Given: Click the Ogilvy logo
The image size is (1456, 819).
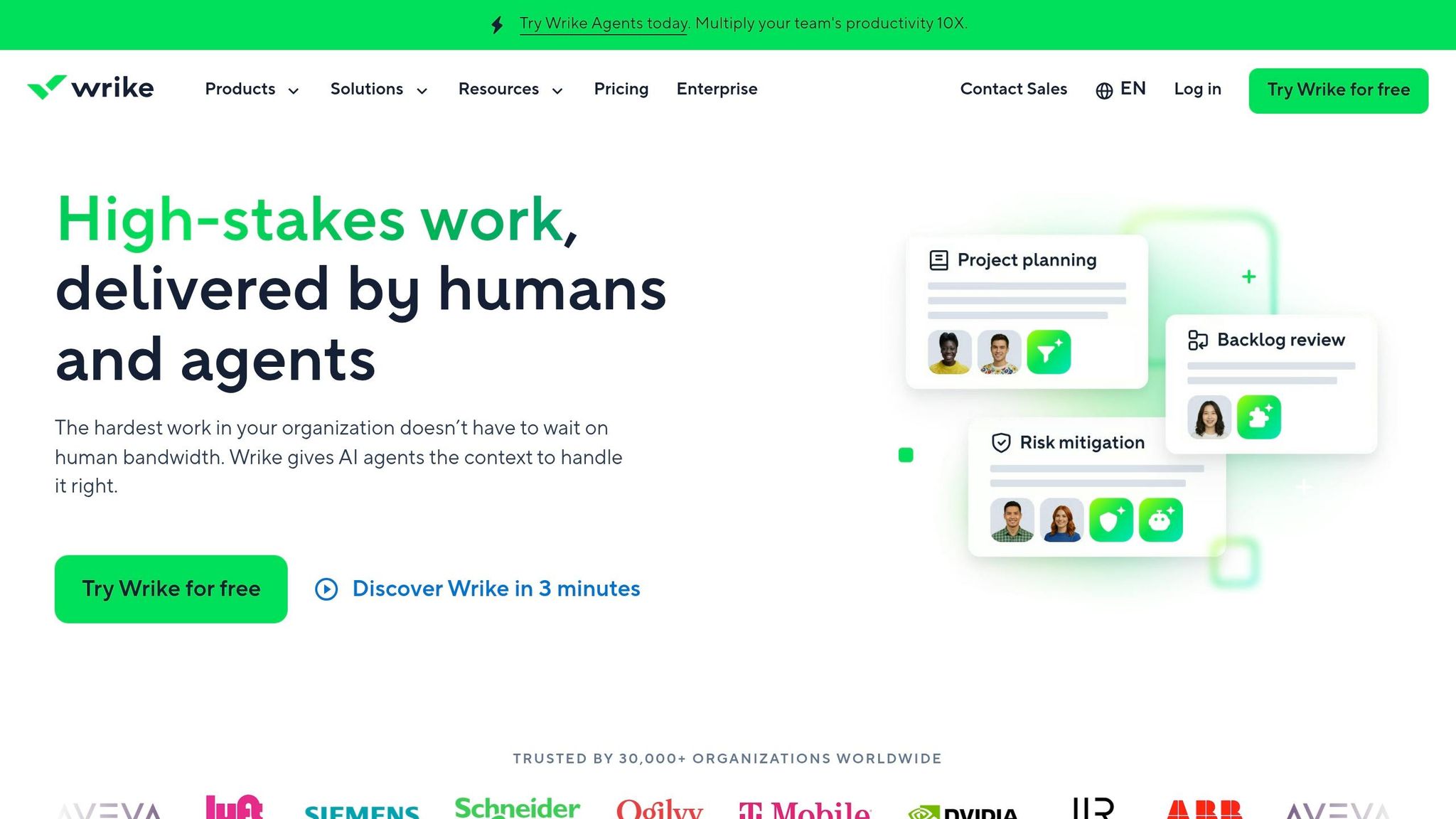Looking at the screenshot, I should pos(659,808).
